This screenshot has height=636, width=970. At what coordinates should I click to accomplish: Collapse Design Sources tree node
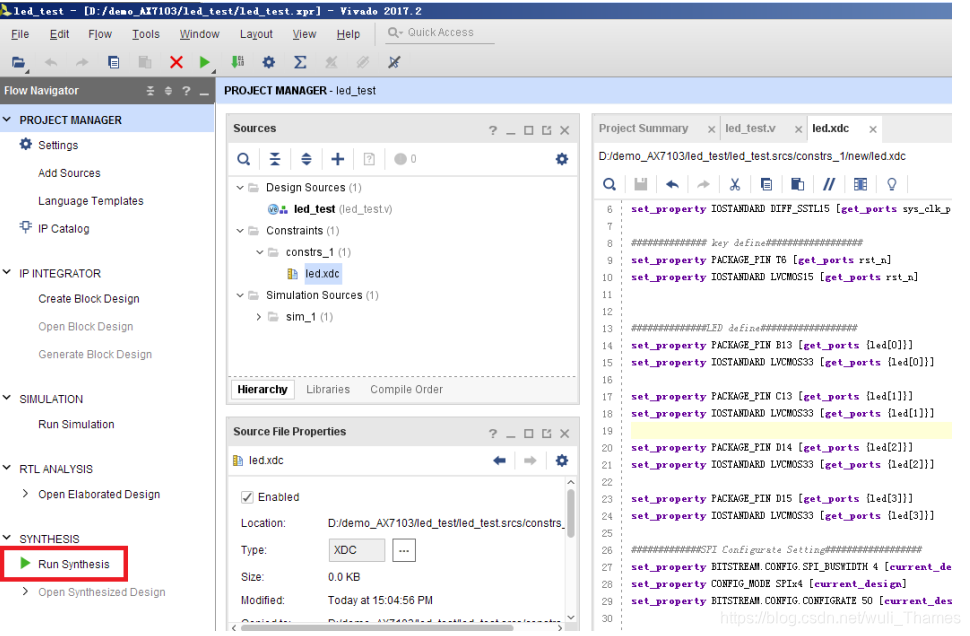click(x=240, y=187)
